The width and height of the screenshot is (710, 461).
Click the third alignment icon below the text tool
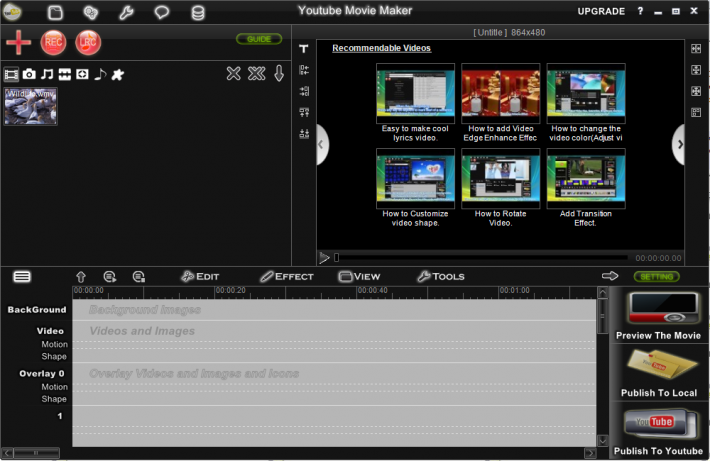click(x=304, y=91)
